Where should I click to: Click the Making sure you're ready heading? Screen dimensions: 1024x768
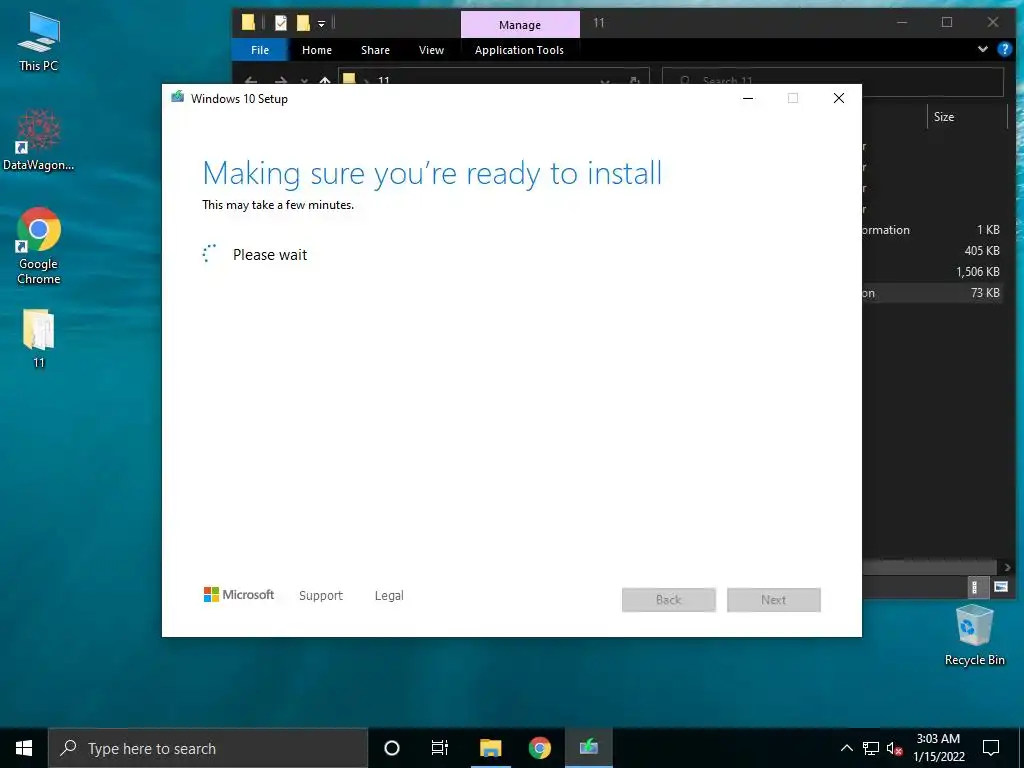(x=432, y=174)
